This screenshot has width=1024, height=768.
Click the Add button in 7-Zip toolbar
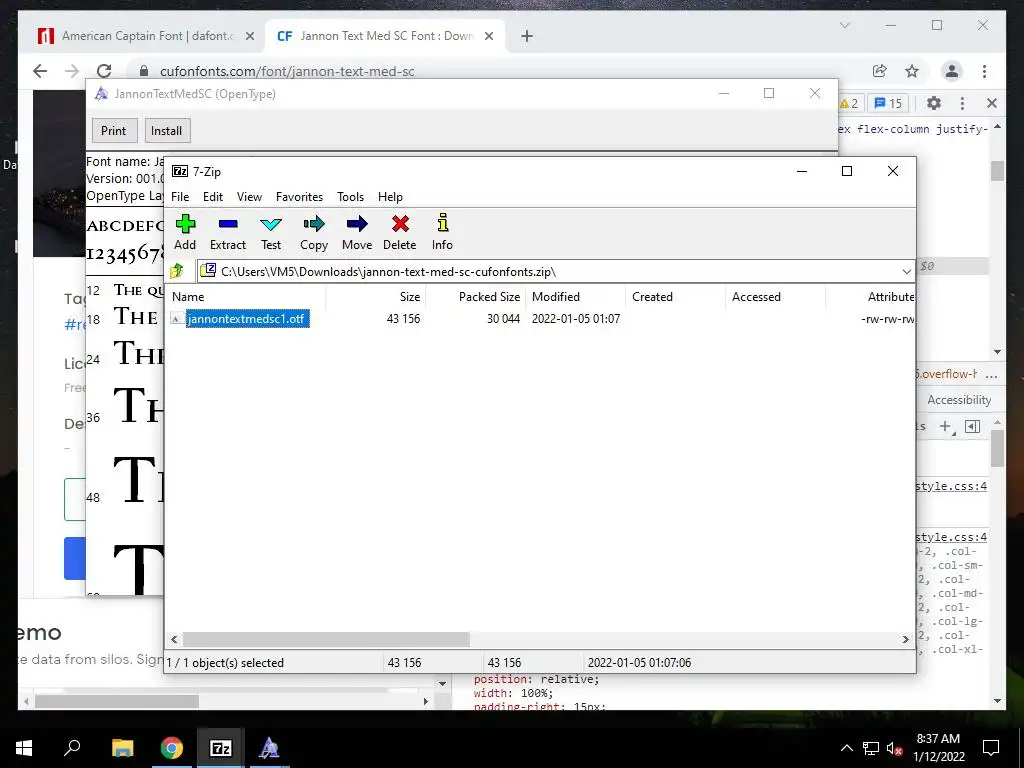185,232
